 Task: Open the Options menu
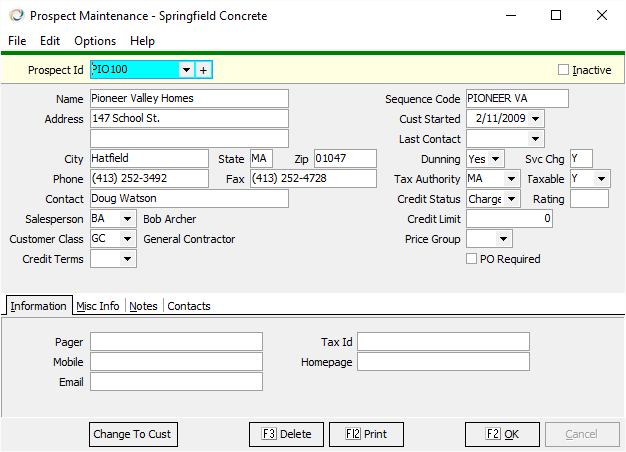point(95,41)
